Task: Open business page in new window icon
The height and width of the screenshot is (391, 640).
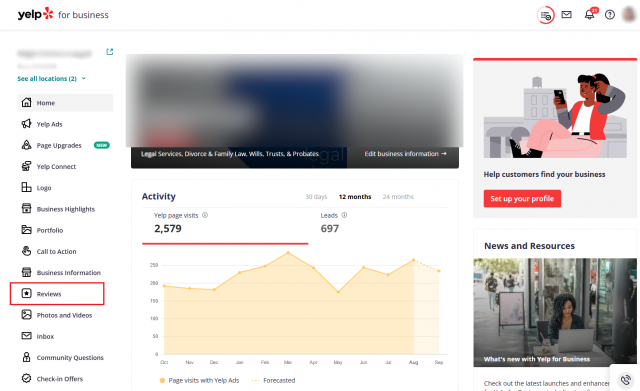Action: 109,52
